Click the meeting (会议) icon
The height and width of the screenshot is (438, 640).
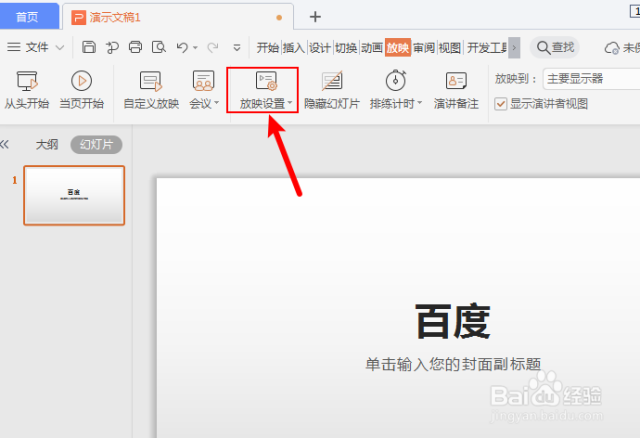click(203, 81)
